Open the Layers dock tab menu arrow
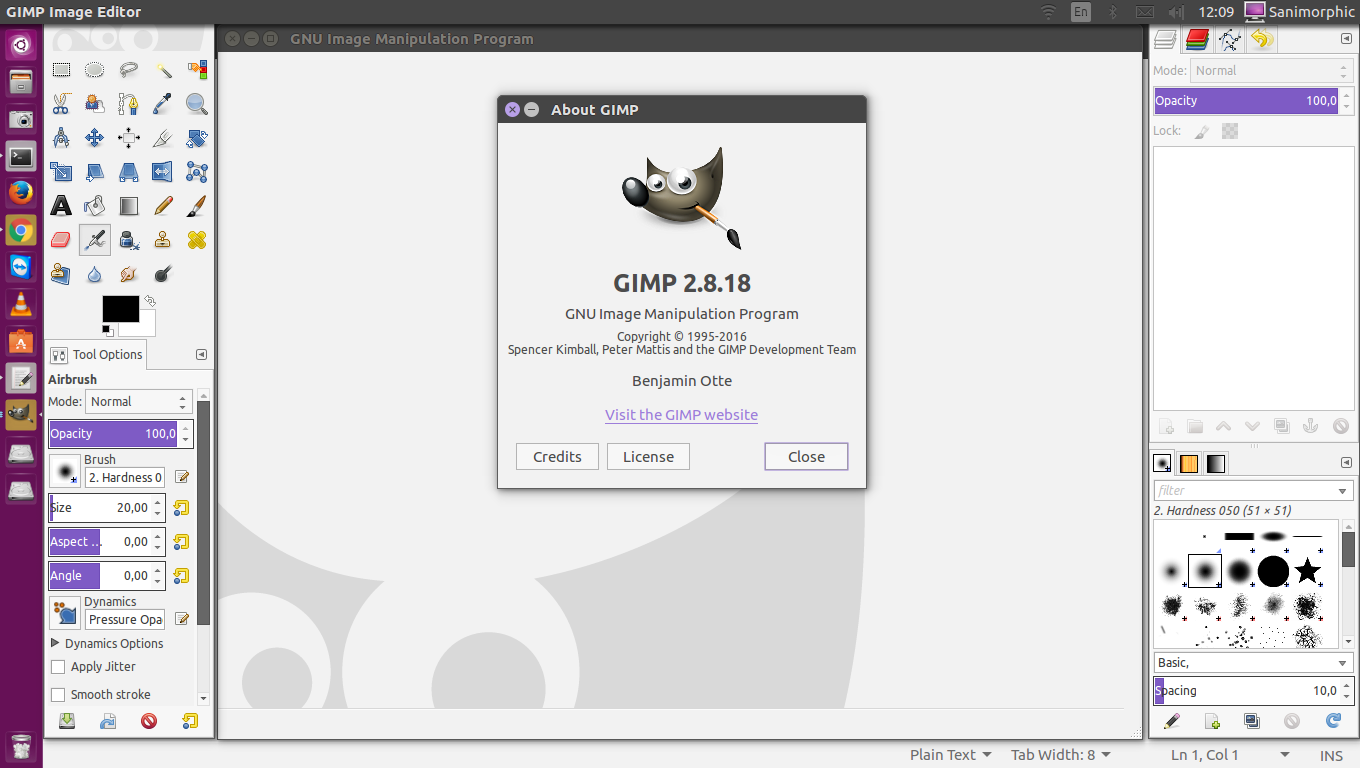The width and height of the screenshot is (1360, 768). point(1346,39)
